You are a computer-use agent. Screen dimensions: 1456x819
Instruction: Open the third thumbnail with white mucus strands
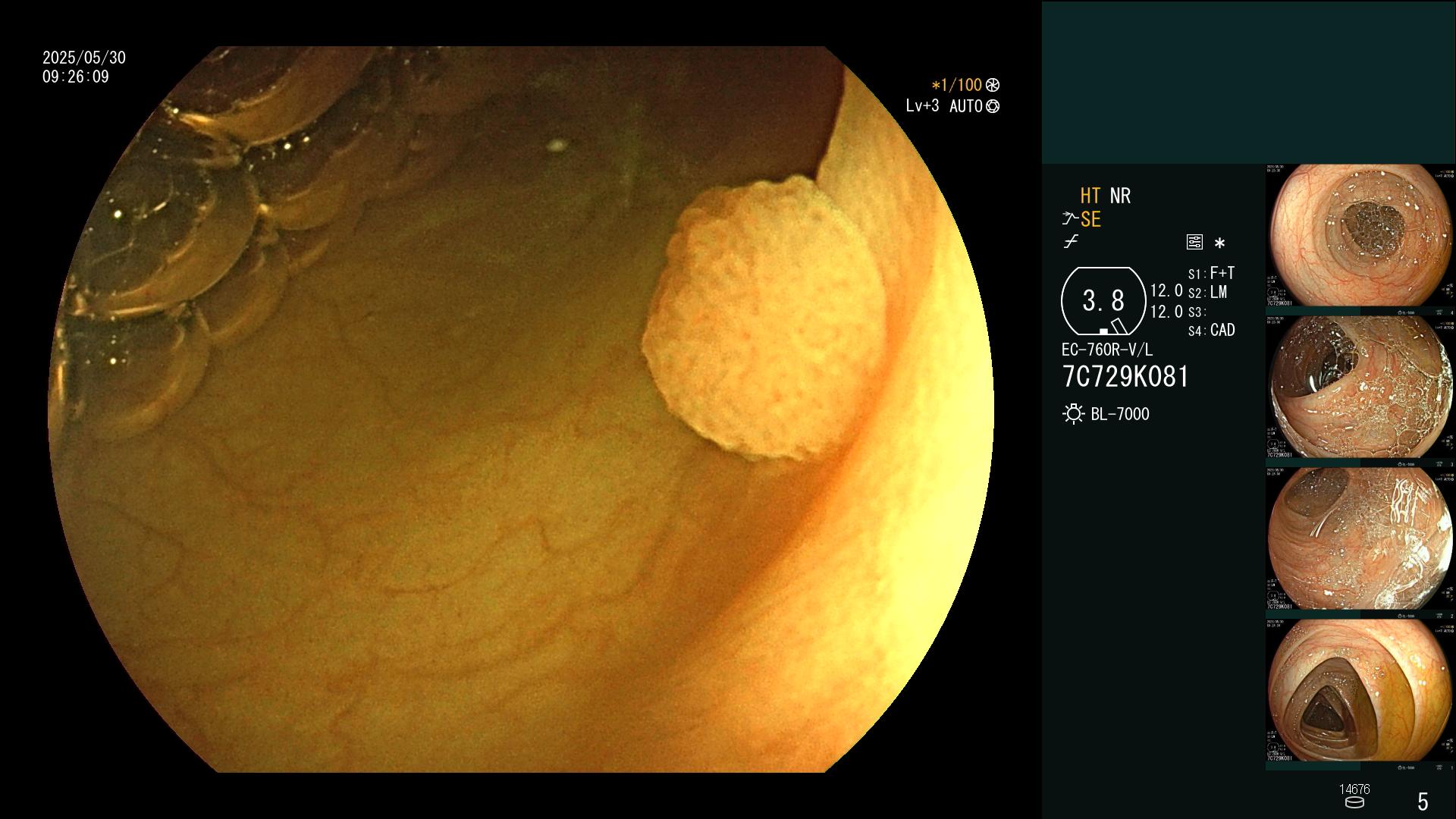coord(1360,538)
